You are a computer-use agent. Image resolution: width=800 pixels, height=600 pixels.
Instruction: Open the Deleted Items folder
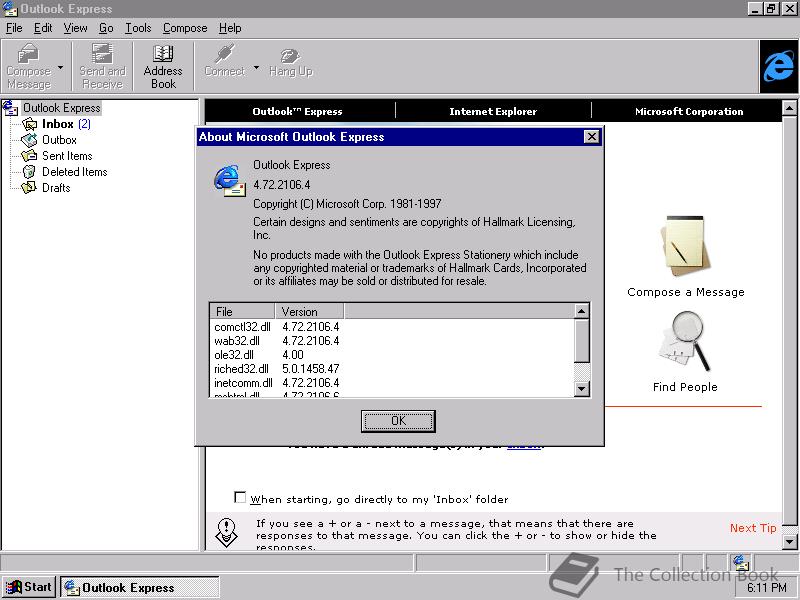click(74, 172)
